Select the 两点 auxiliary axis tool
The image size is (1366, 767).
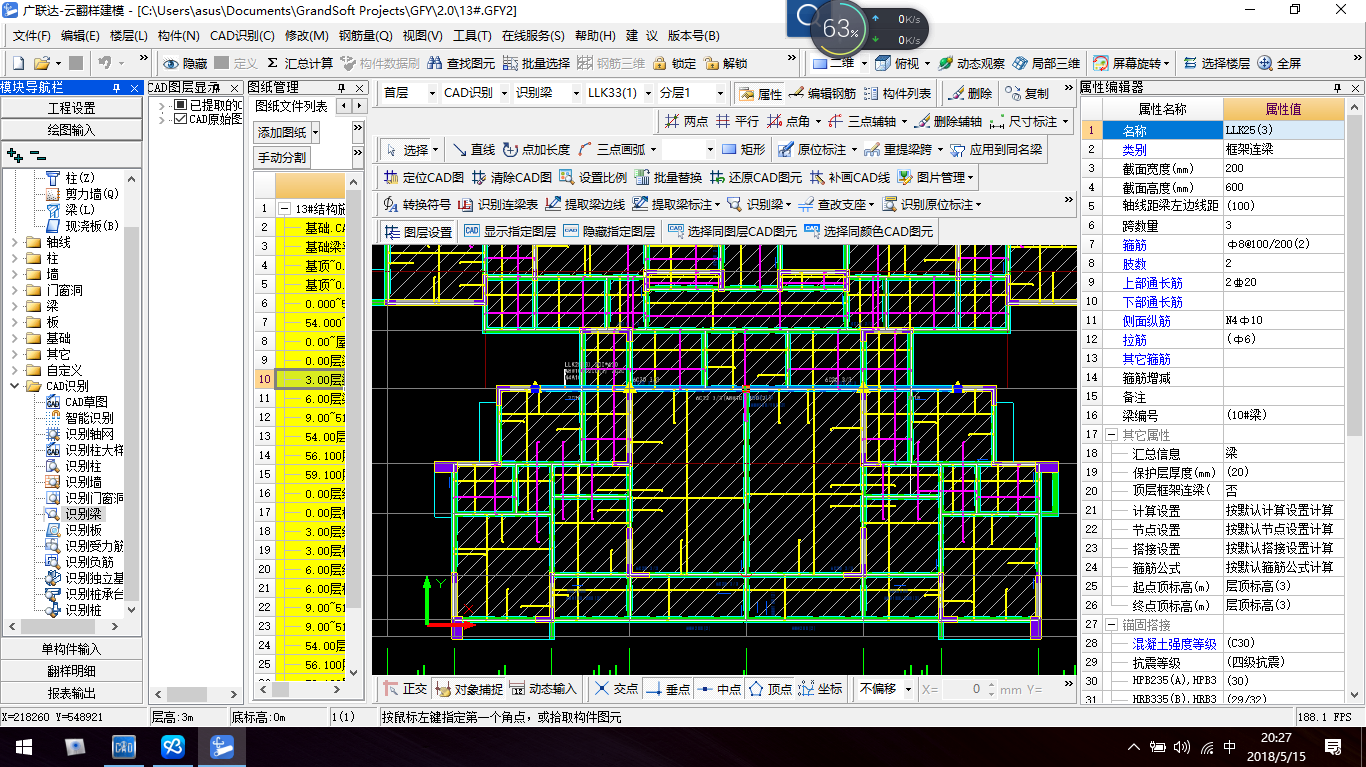click(686, 122)
